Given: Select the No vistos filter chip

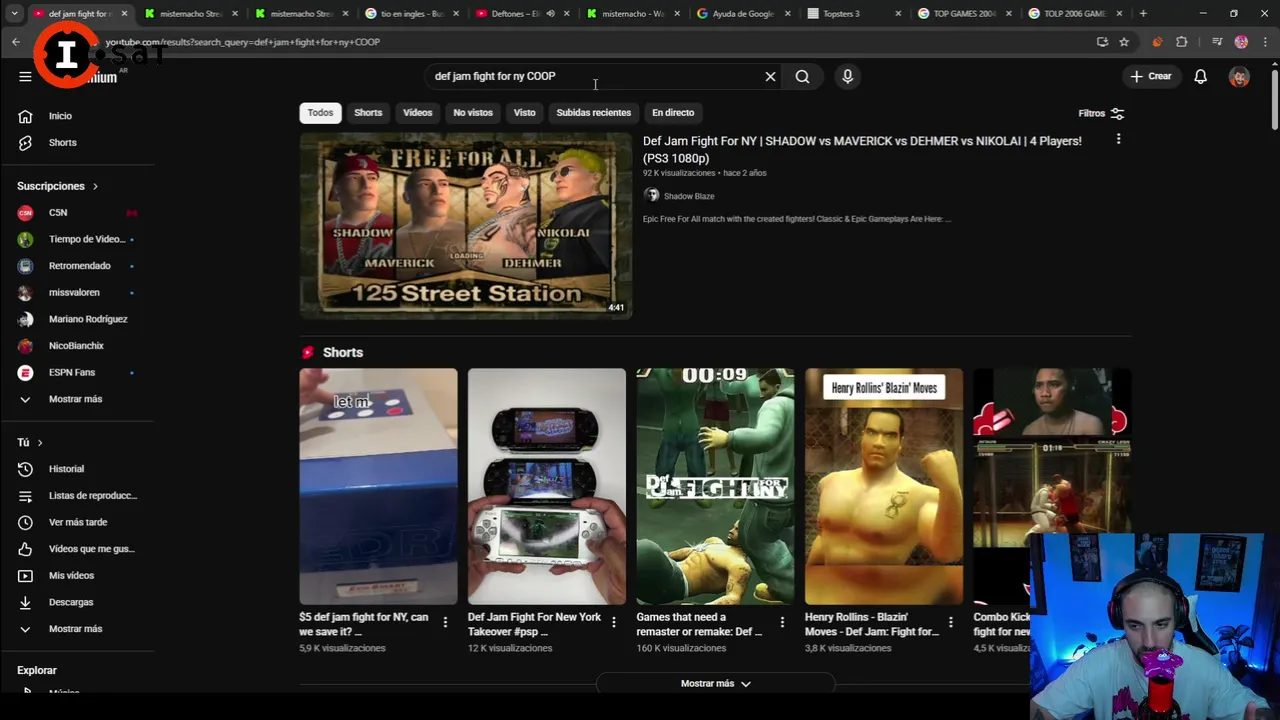Looking at the screenshot, I should [473, 112].
